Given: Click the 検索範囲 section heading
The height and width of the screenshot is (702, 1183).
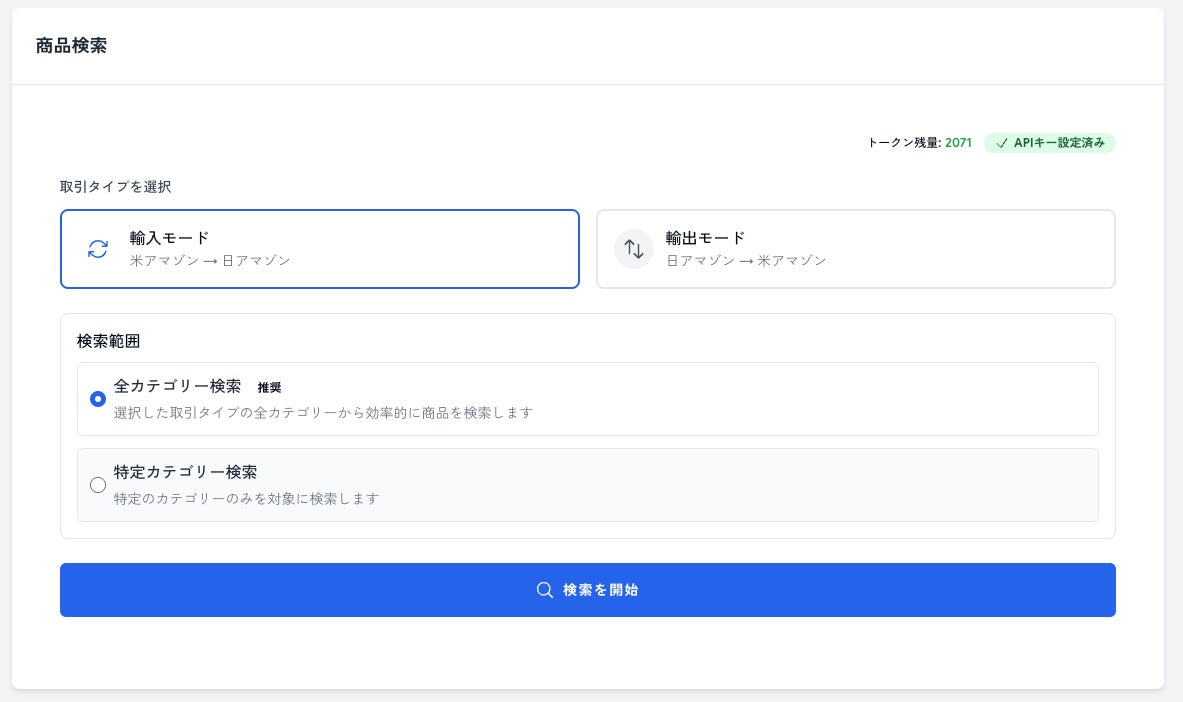Looking at the screenshot, I should (x=108, y=341).
